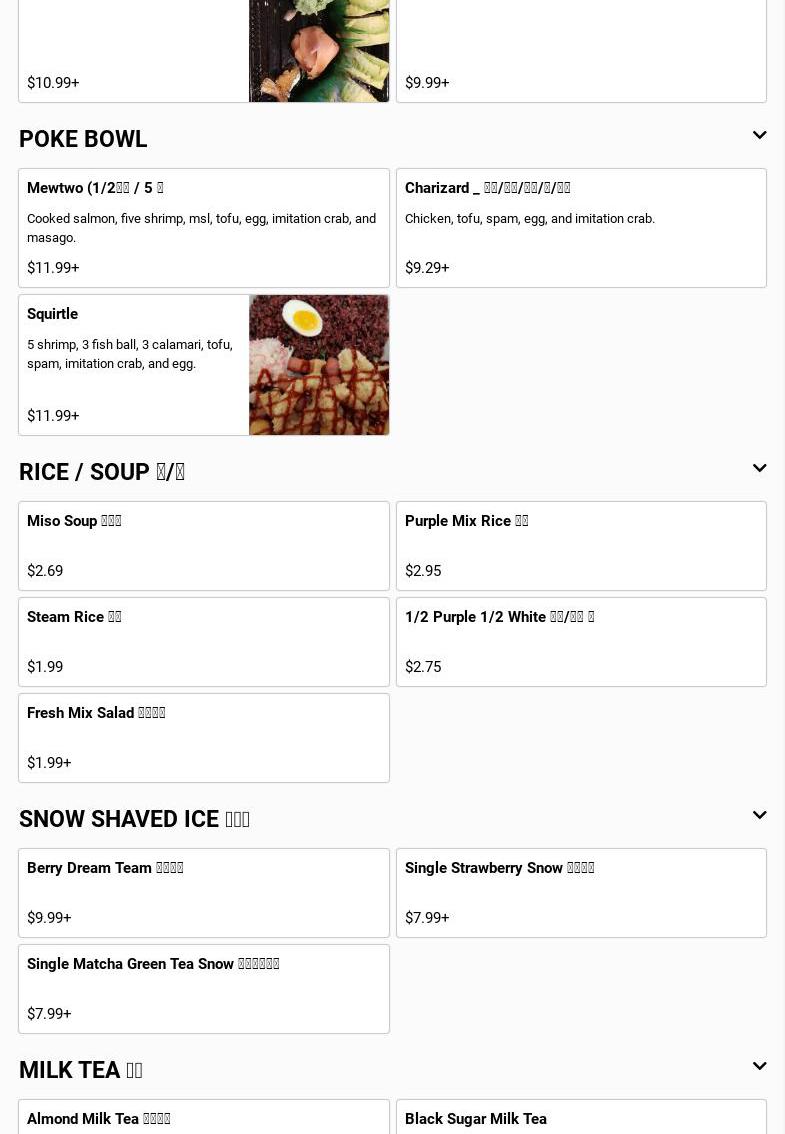Choose Single Strawberry Snow item
The width and height of the screenshot is (785, 1134).
coord(581,893)
